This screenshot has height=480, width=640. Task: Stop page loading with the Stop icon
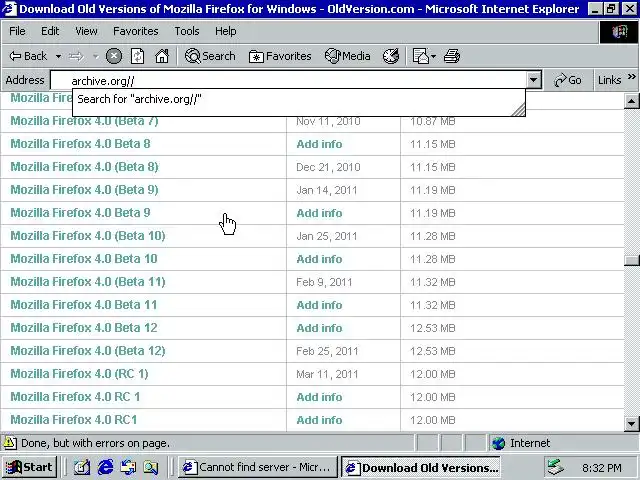pos(113,56)
